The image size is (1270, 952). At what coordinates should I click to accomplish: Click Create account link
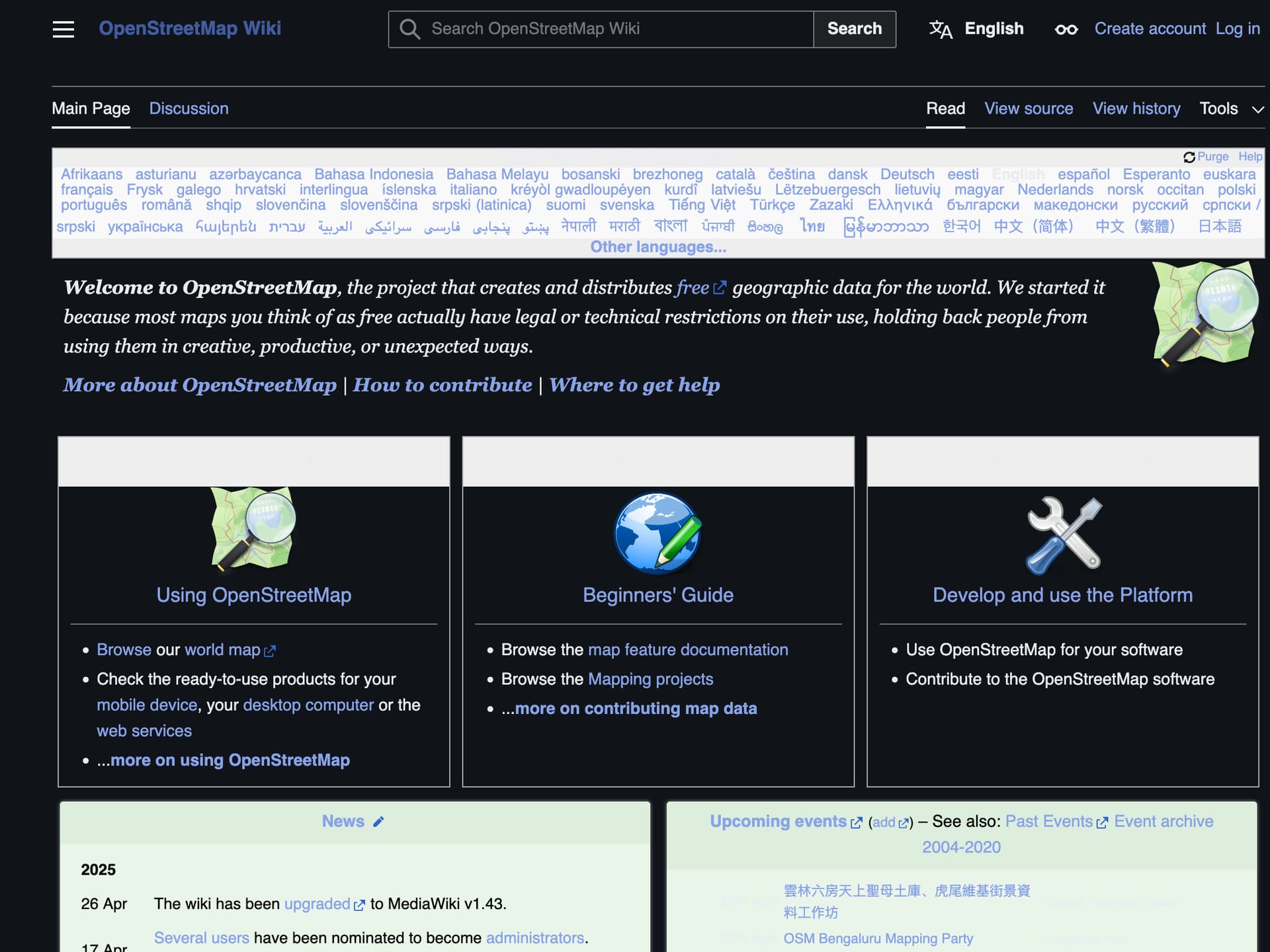tap(1150, 29)
